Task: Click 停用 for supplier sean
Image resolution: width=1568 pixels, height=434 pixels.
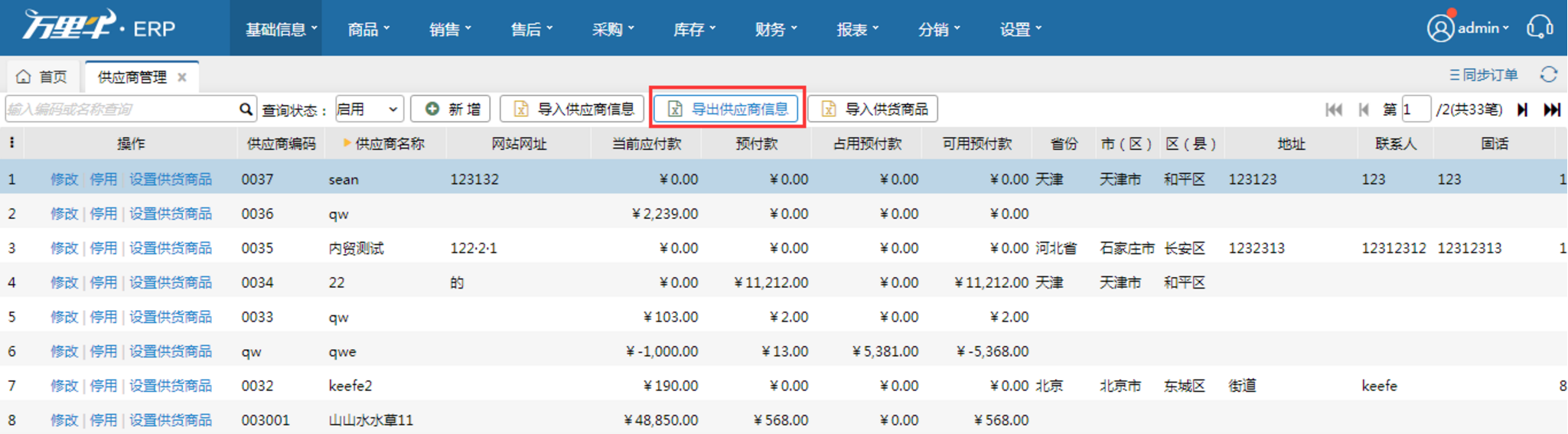Action: coord(103,179)
